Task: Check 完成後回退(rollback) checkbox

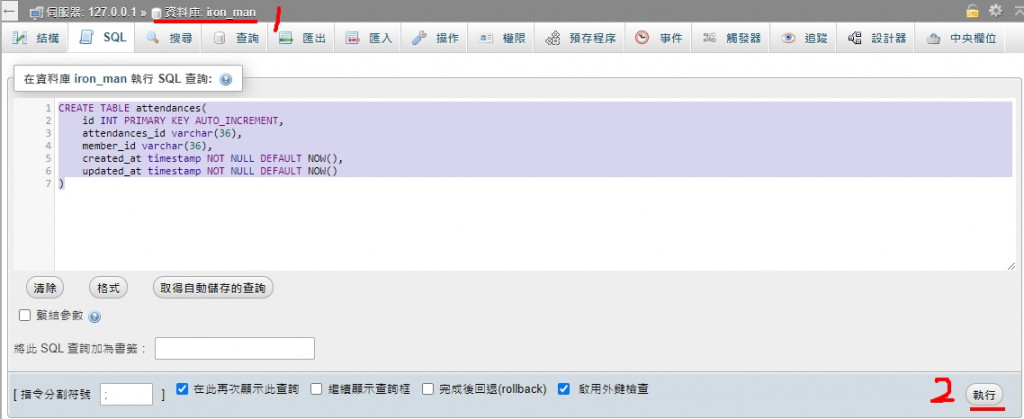Action: click(x=428, y=389)
